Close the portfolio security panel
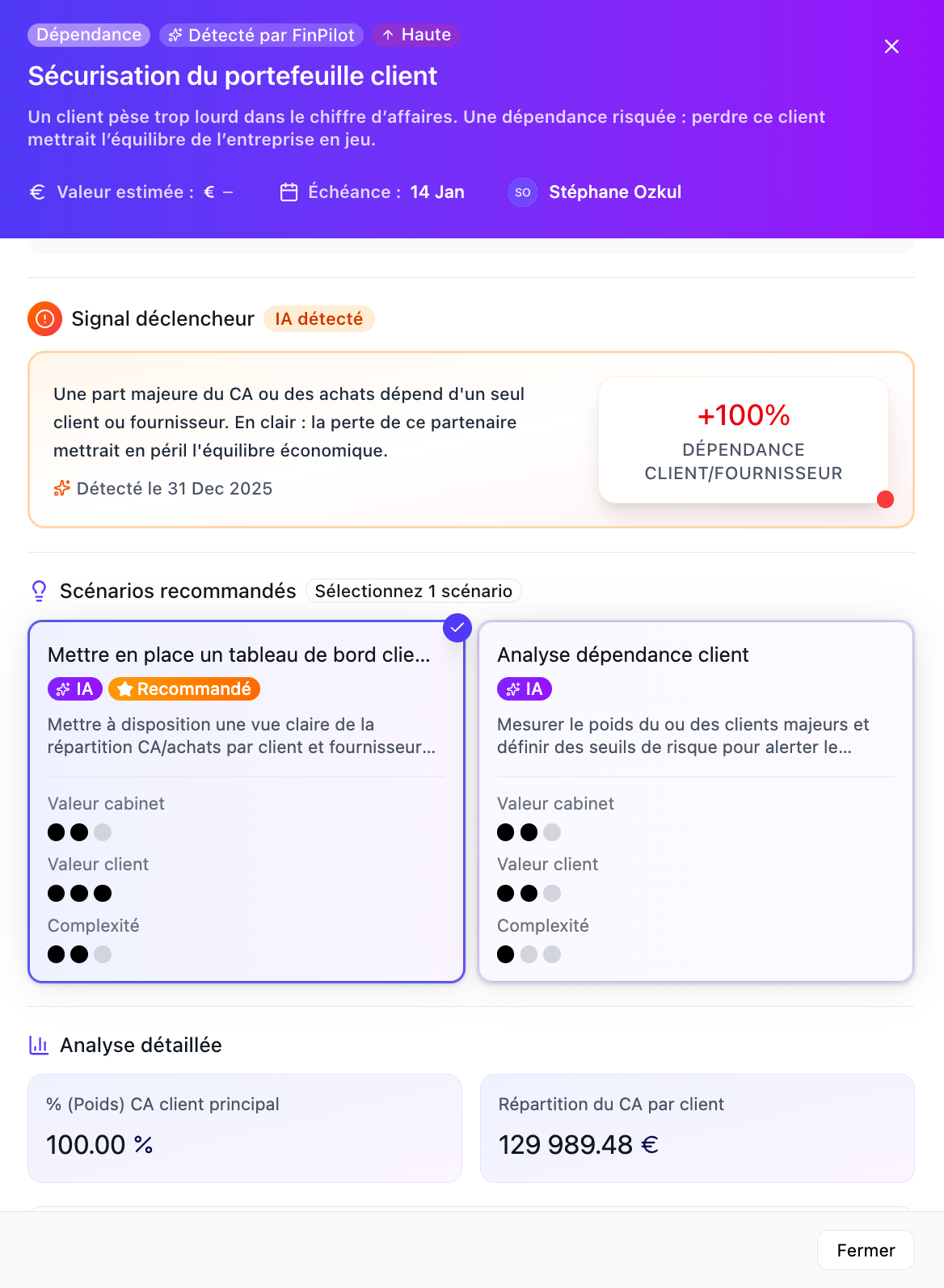The height and width of the screenshot is (1288, 944). (891, 47)
